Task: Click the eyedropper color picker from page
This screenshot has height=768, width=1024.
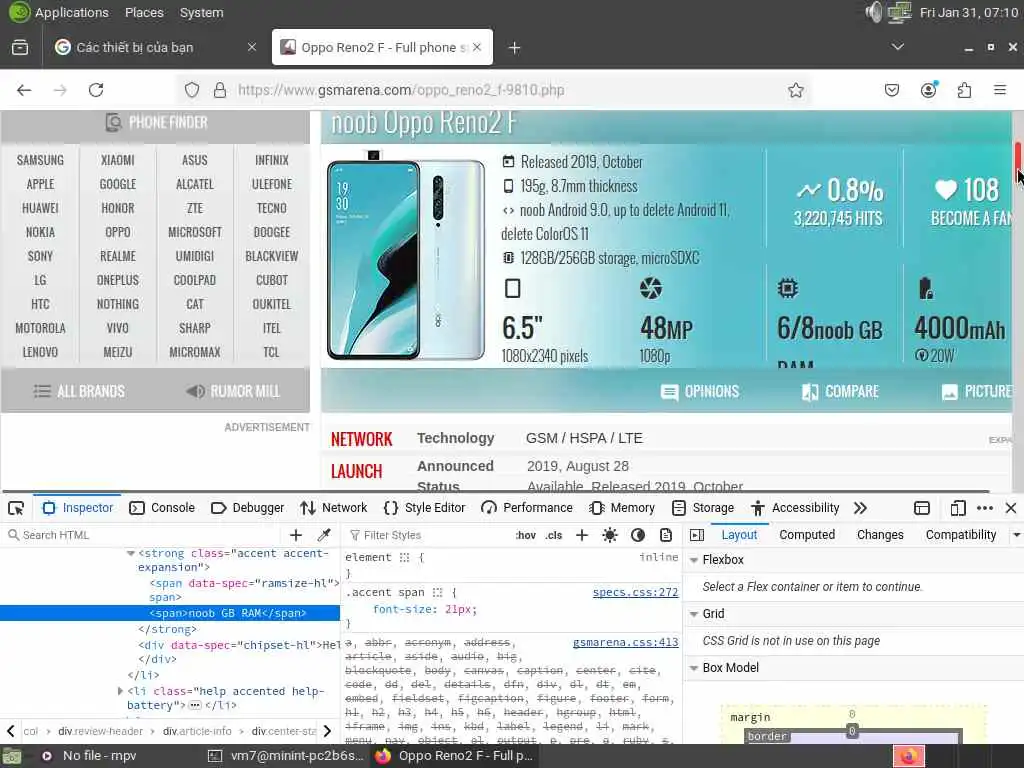Action: [324, 535]
